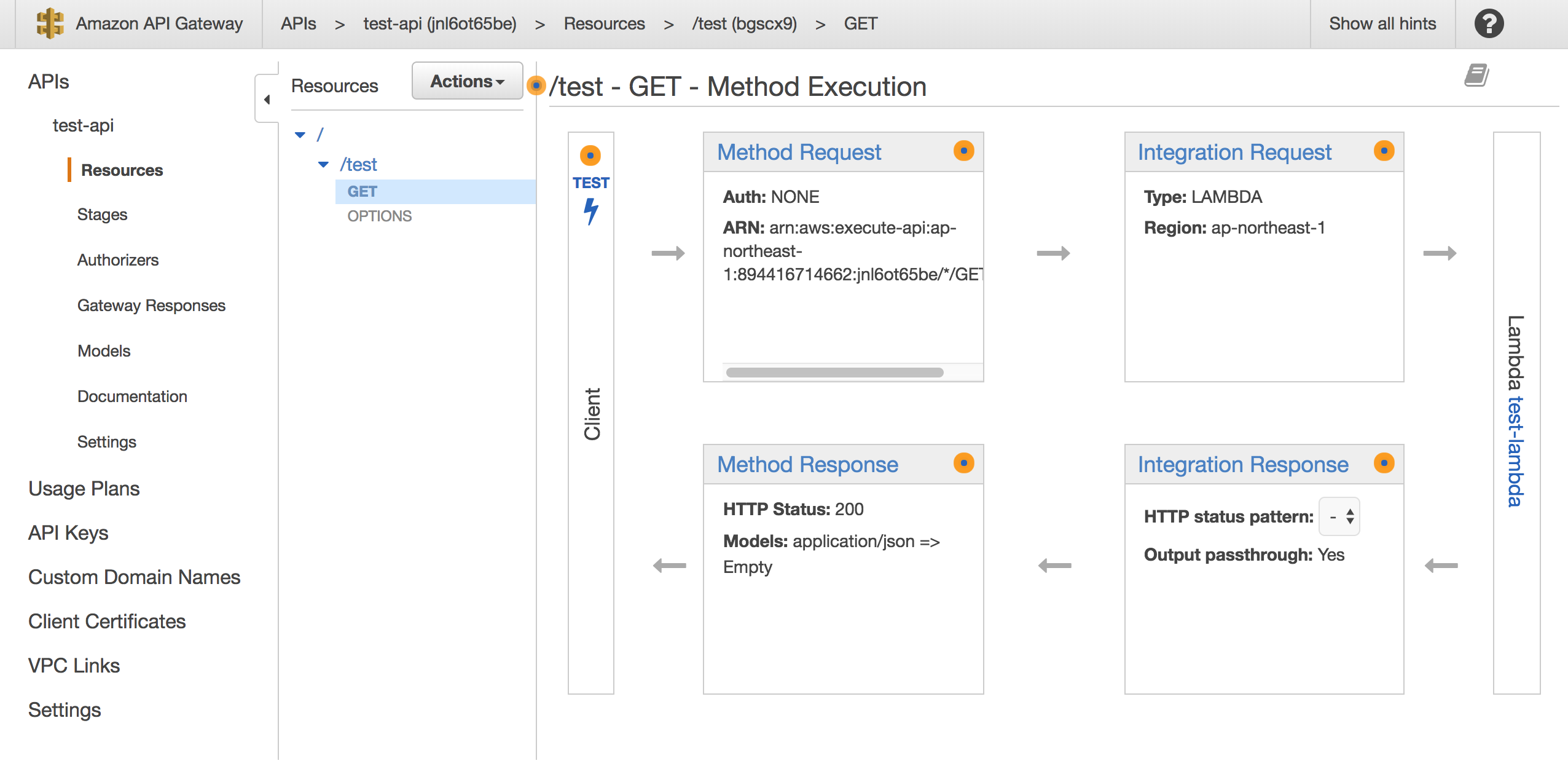Open the Actions dropdown
Image resolution: width=1568 pixels, height=766 pixels.
click(x=466, y=81)
